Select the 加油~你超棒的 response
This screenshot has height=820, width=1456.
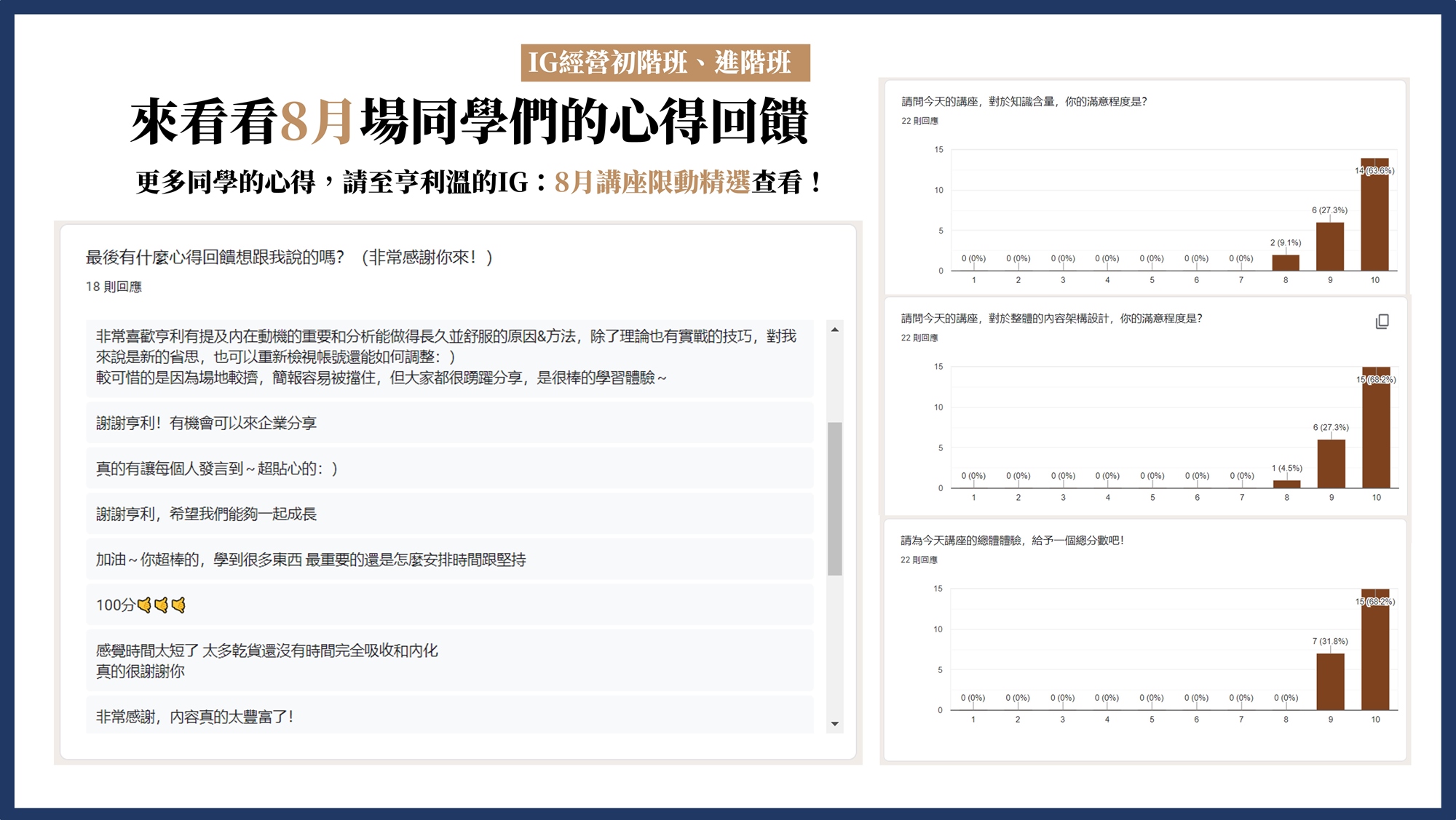(310, 560)
